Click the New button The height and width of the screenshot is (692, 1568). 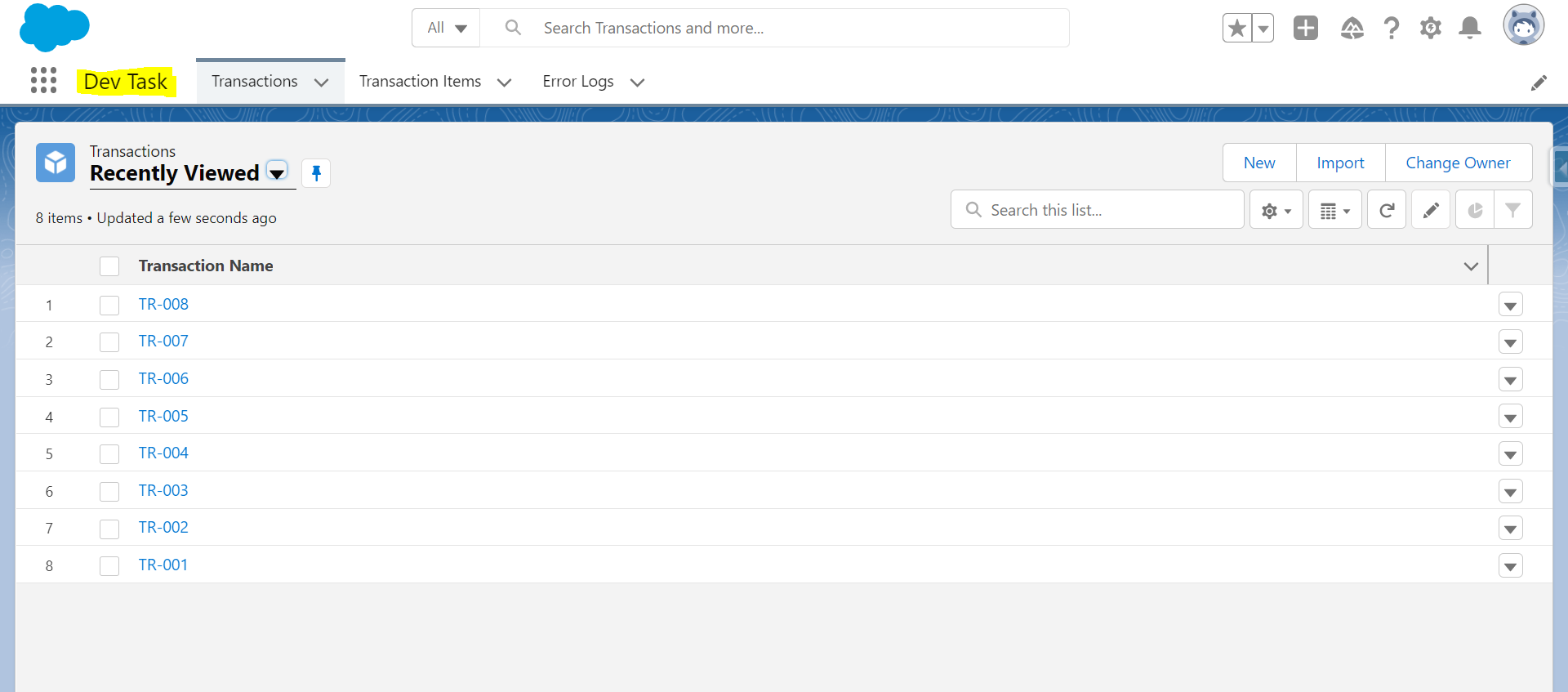coord(1259,163)
